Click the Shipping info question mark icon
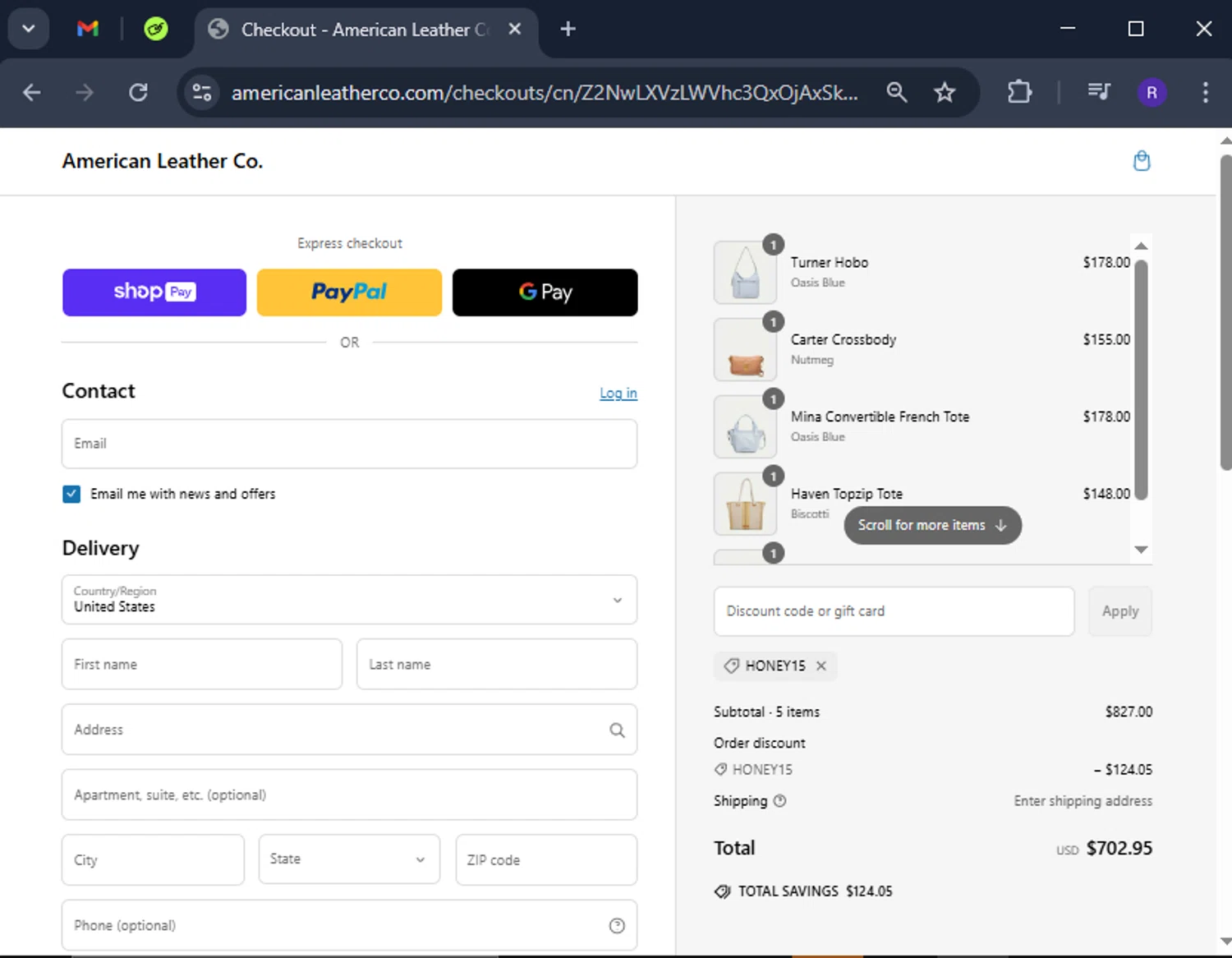The width and height of the screenshot is (1232, 958). 780,801
